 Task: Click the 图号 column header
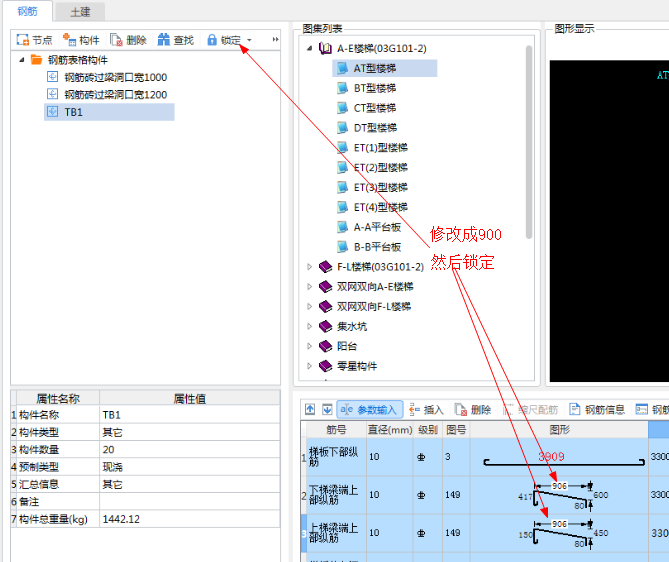click(x=456, y=430)
